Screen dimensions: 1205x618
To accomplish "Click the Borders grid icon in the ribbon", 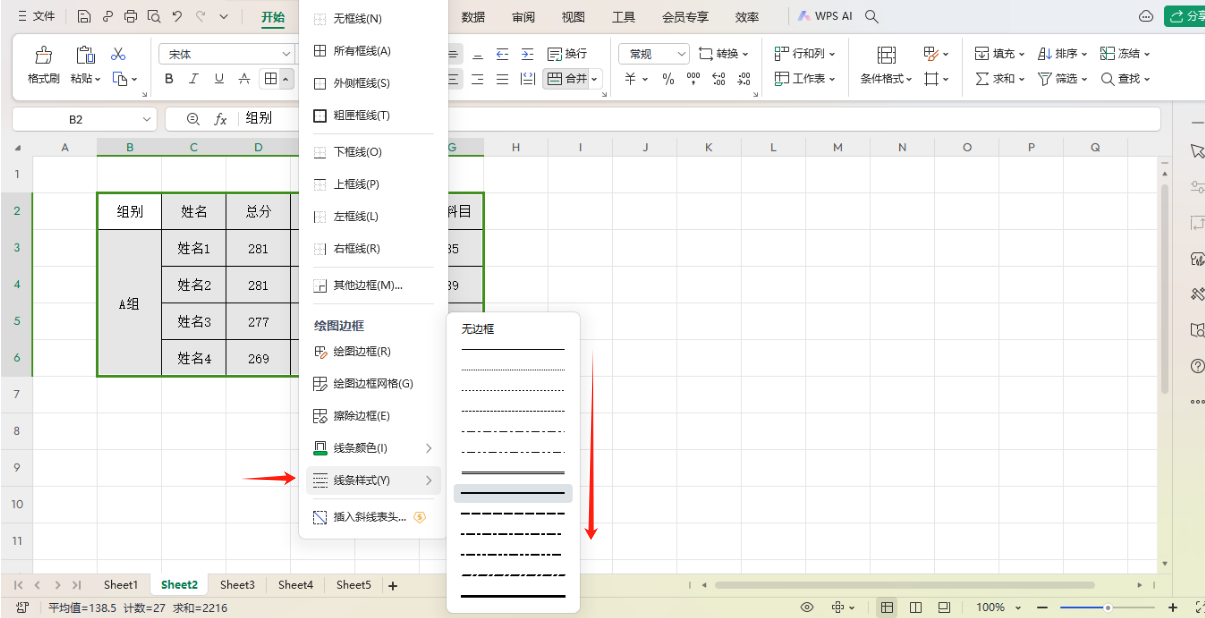I will [270, 79].
